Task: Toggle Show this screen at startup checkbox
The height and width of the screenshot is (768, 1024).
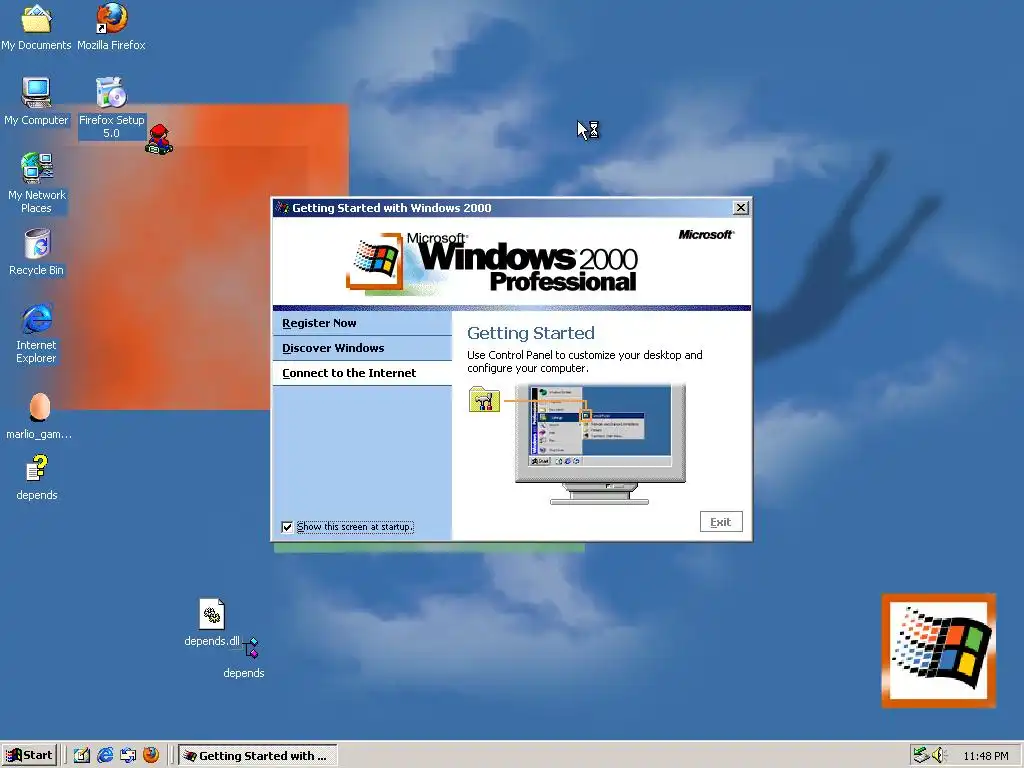Action: coord(287,527)
